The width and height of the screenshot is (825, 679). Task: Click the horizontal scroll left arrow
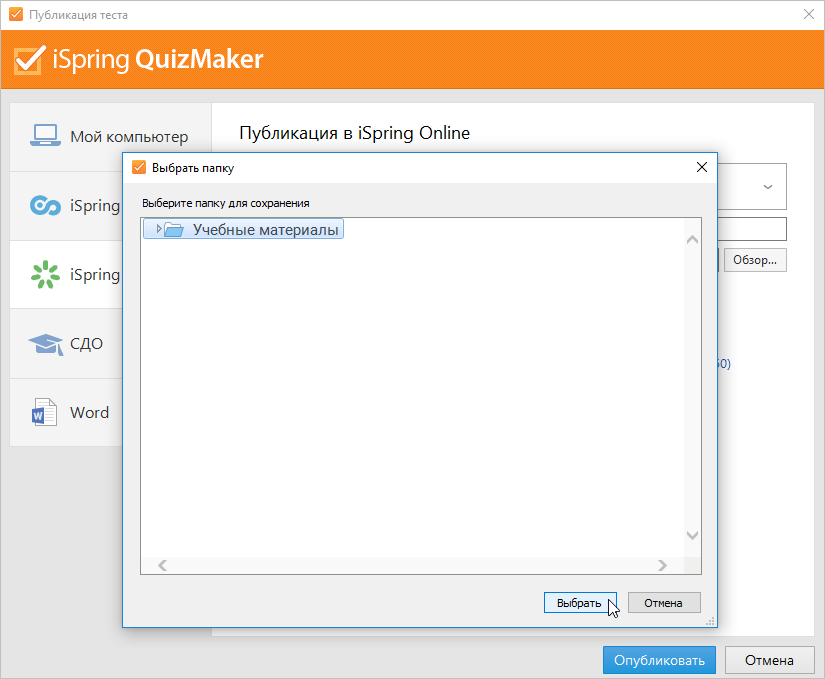point(163,565)
